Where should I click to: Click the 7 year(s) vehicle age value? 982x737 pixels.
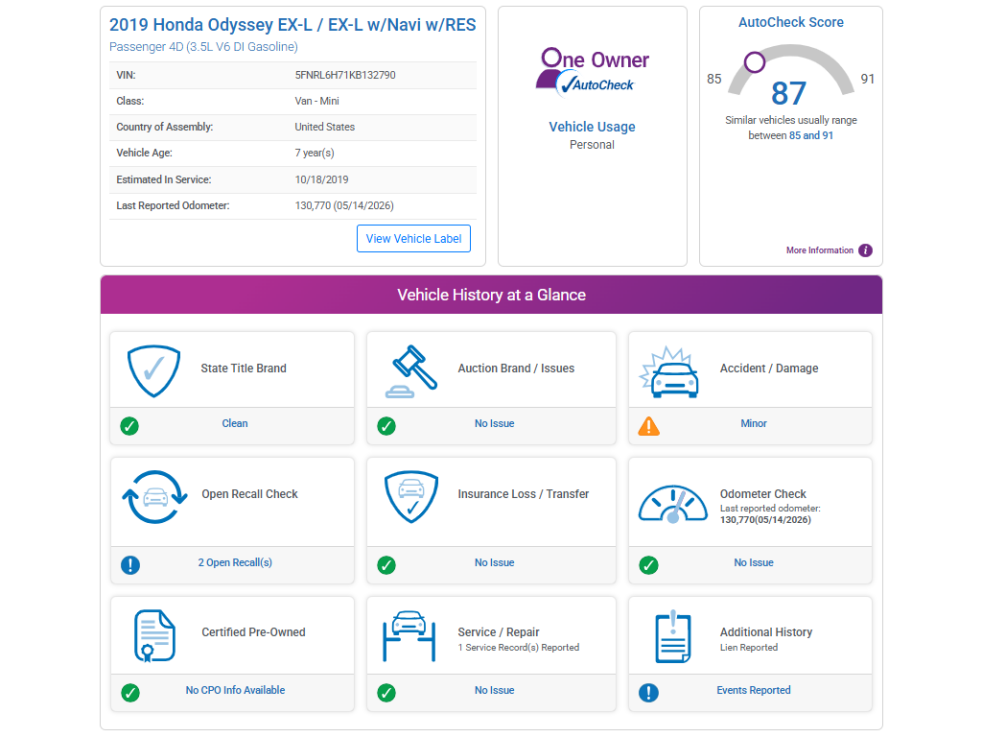tap(314, 153)
